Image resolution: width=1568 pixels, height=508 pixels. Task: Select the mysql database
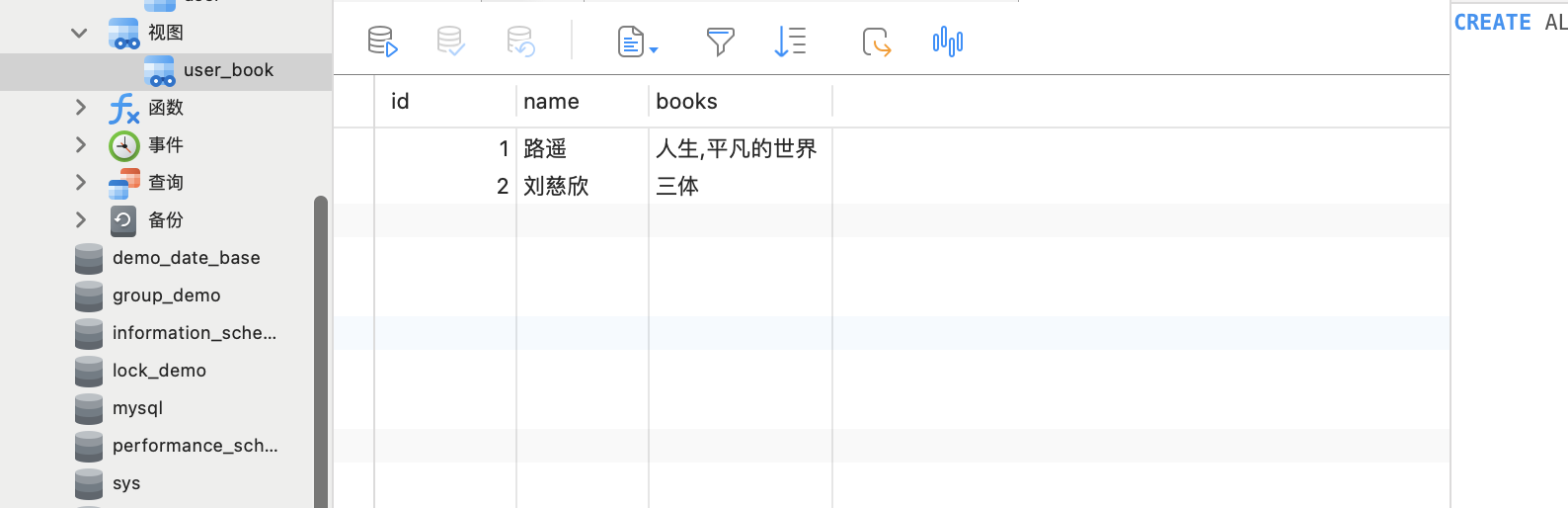click(137, 408)
